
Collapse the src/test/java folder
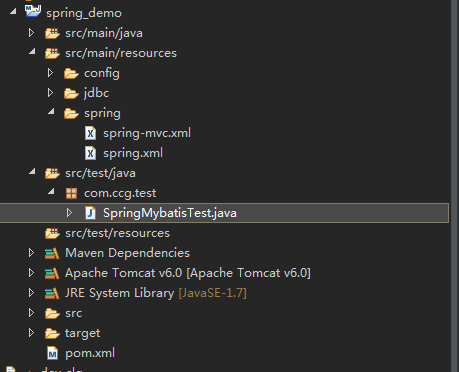(32, 172)
